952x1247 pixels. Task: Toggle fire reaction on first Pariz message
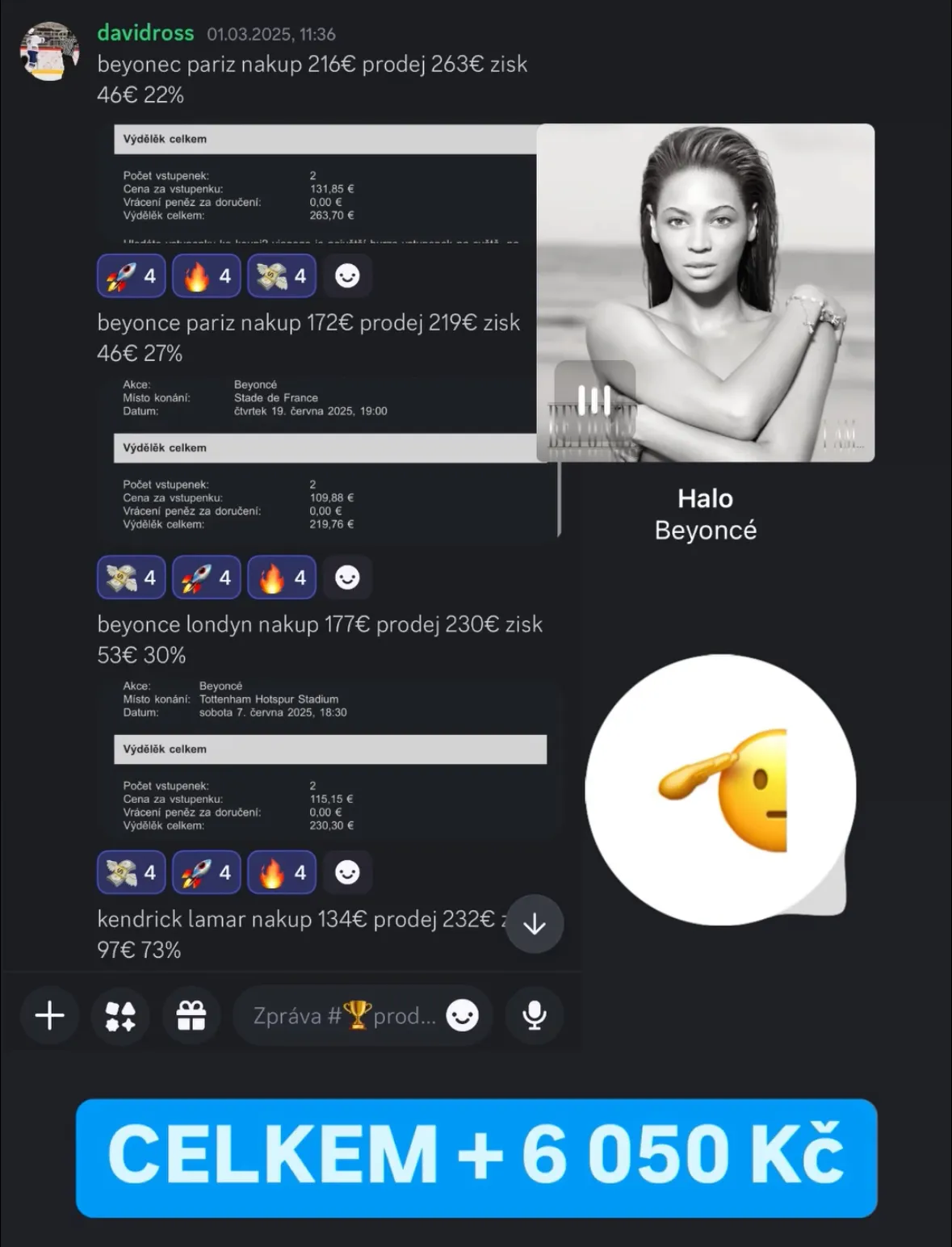click(207, 275)
